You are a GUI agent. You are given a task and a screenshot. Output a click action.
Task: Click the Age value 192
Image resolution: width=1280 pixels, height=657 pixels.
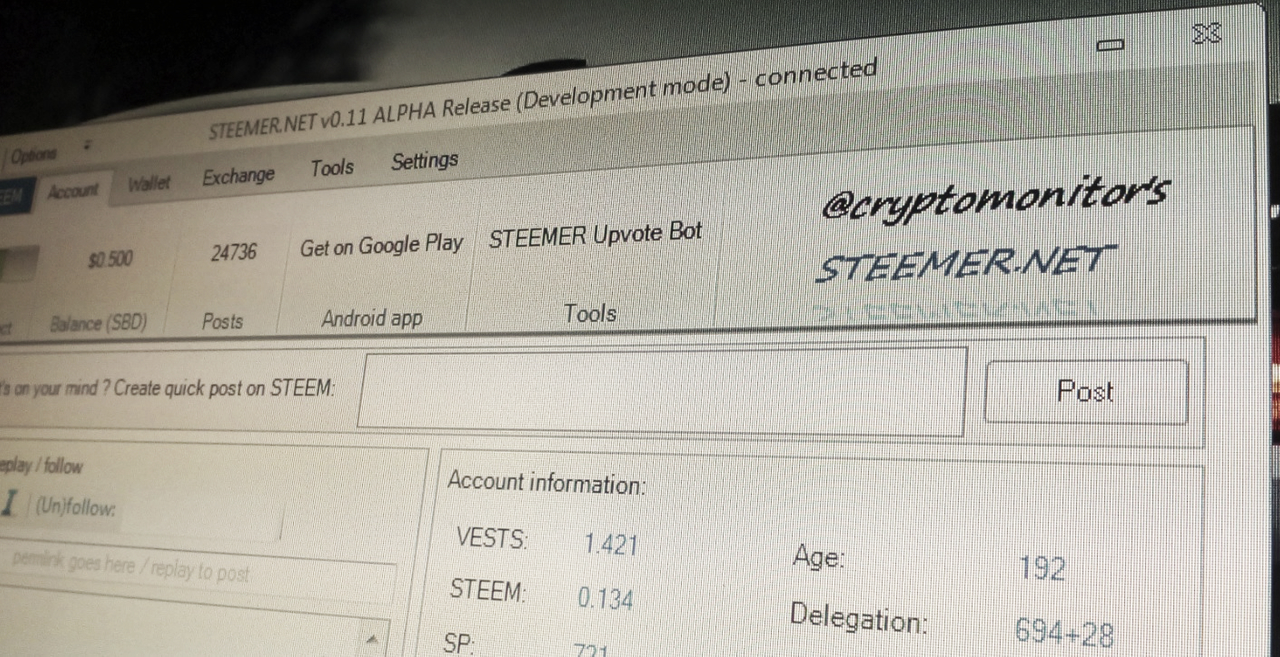click(1041, 569)
